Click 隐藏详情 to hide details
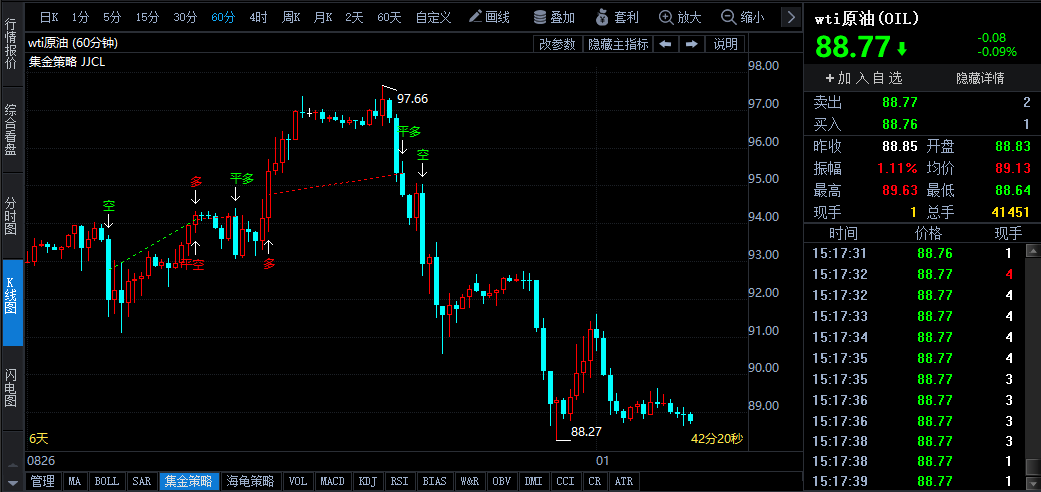The height and width of the screenshot is (492, 1041). 980,78
